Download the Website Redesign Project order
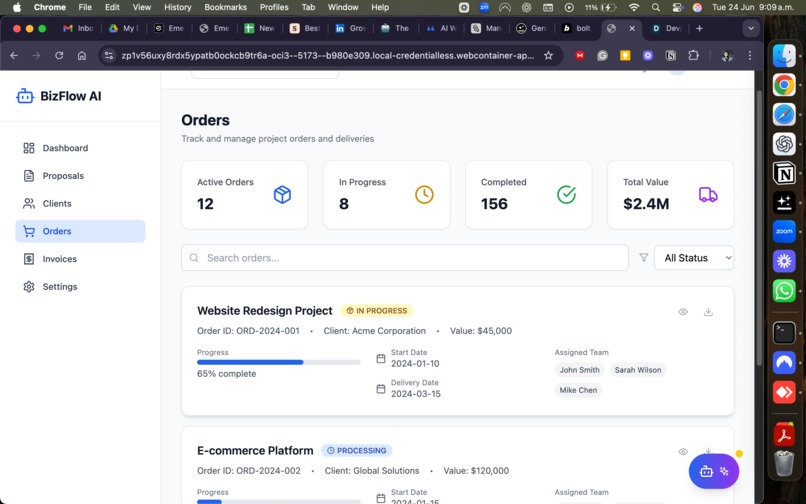Image resolution: width=806 pixels, height=504 pixels. (x=708, y=312)
